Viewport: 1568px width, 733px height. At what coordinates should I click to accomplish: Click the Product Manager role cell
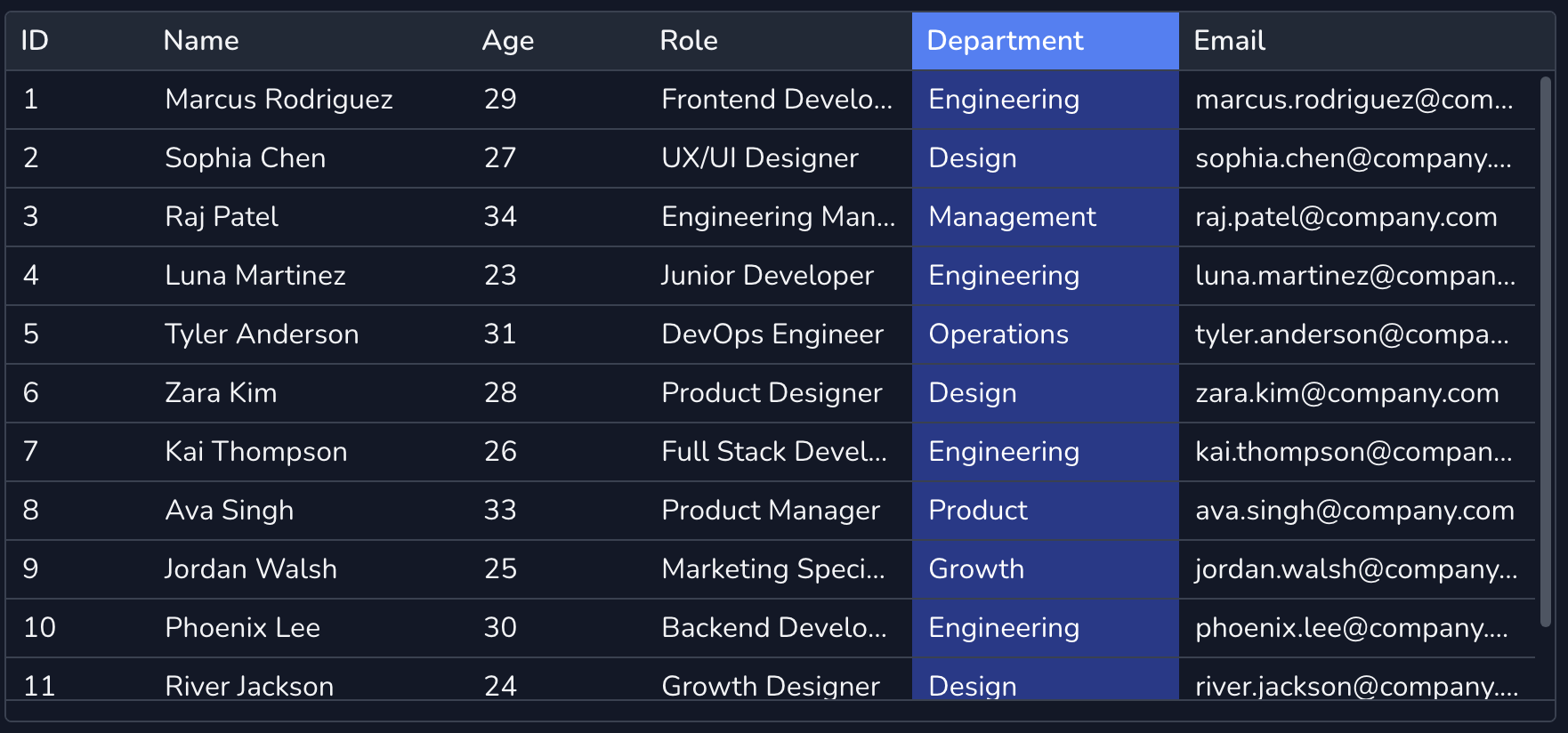pos(771,511)
